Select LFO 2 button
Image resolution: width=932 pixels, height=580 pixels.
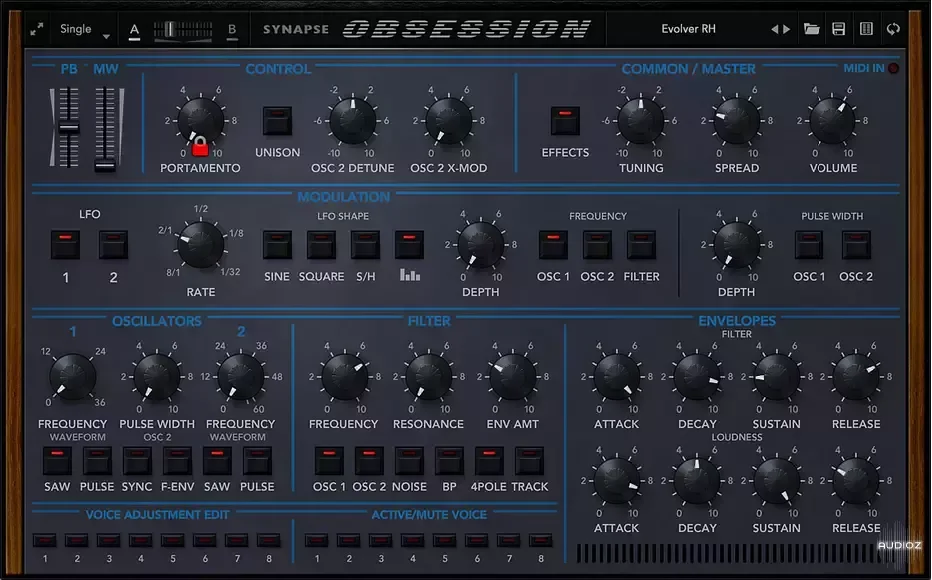click(x=113, y=245)
